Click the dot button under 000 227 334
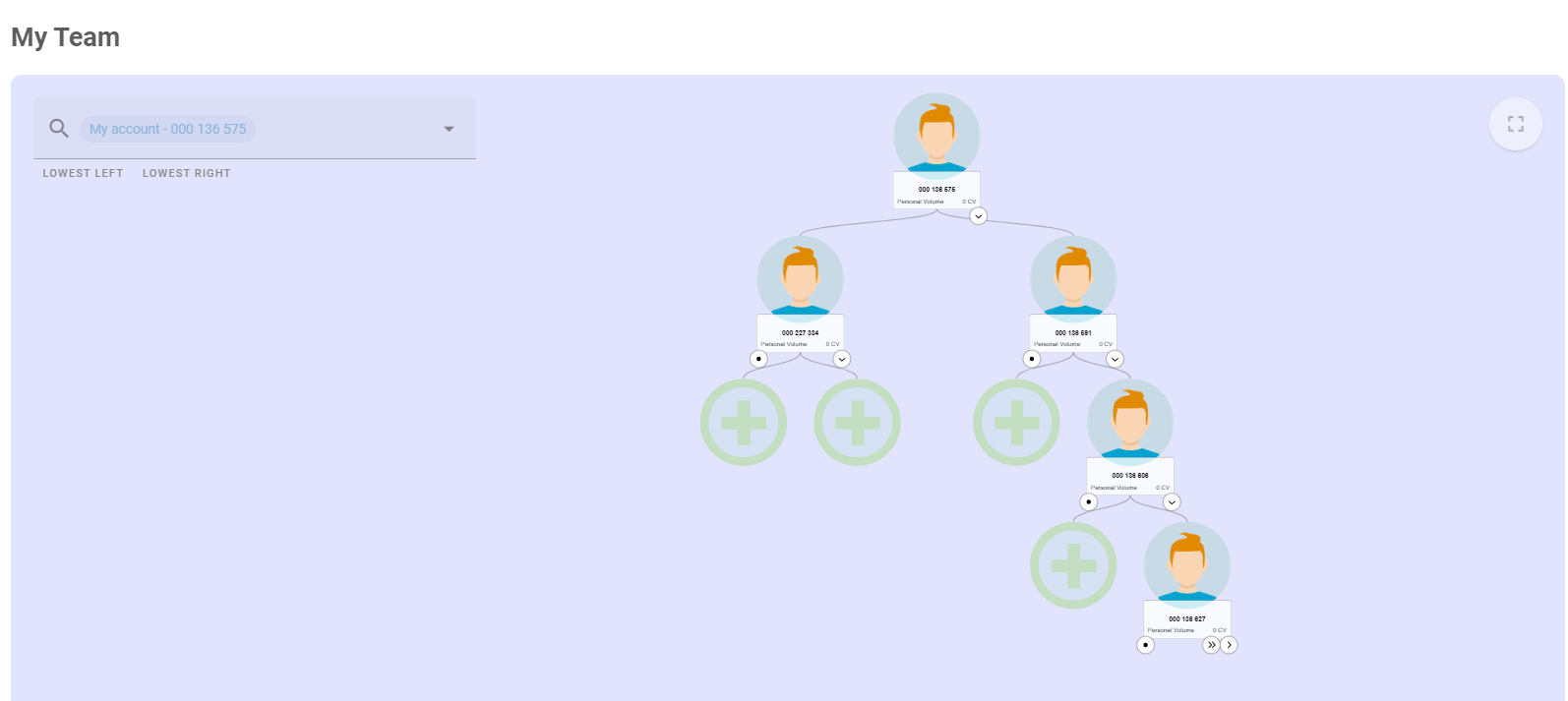 [x=758, y=359]
